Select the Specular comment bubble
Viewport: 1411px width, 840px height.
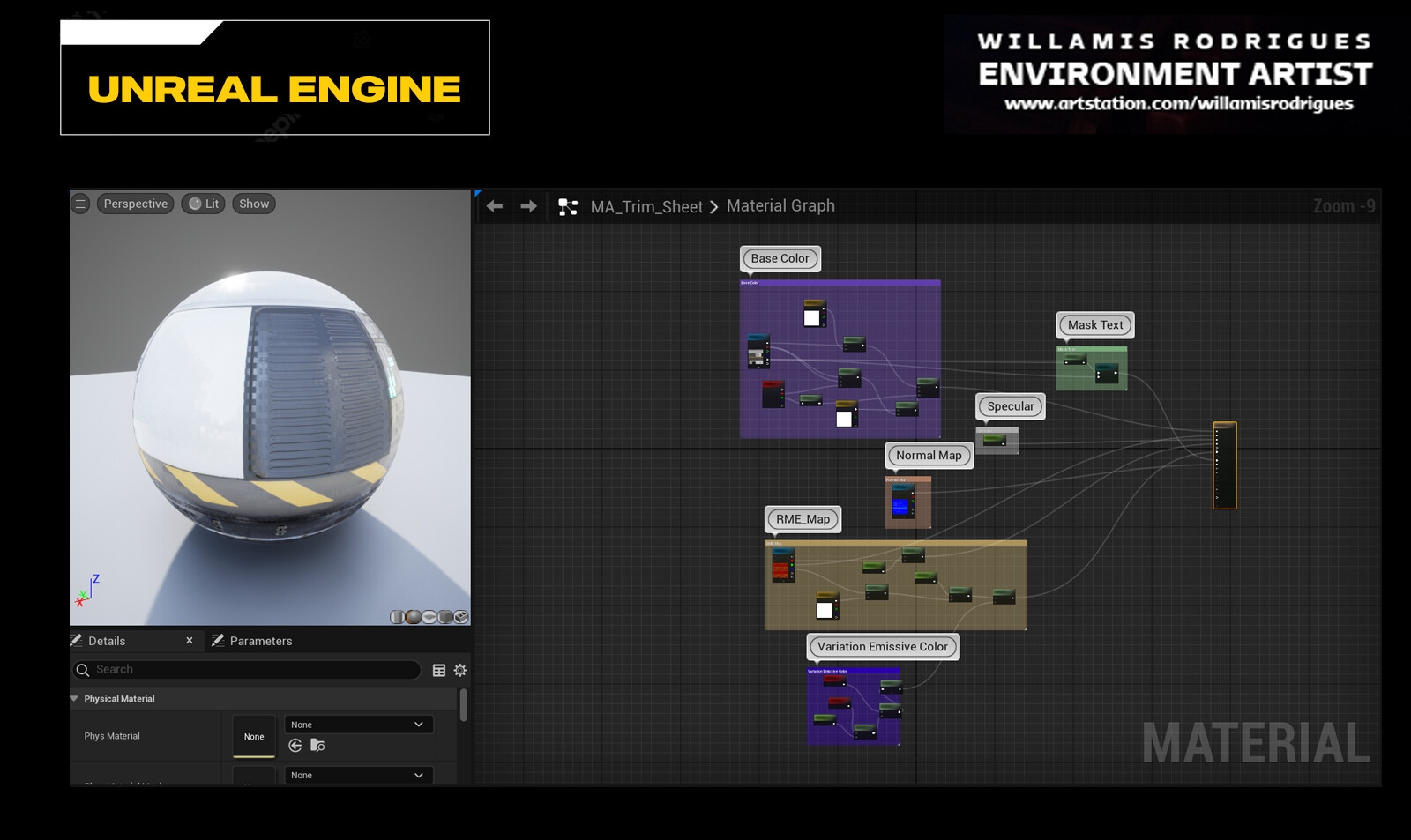click(x=1011, y=406)
